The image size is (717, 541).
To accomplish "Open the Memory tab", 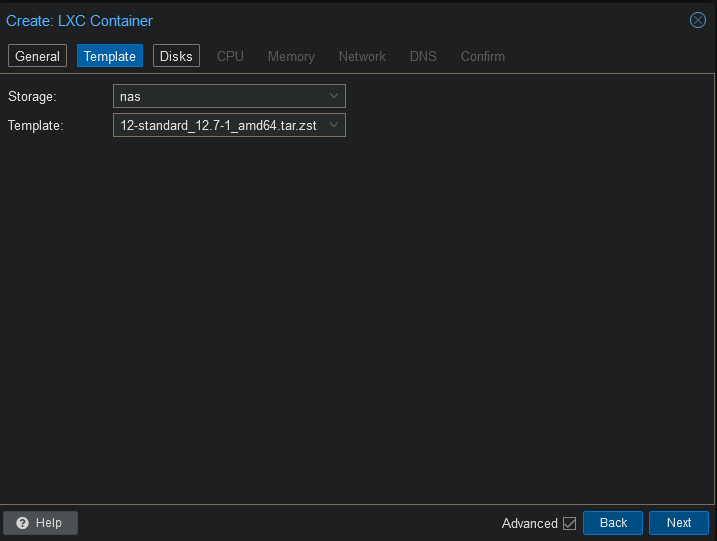I will pyautogui.click(x=291, y=56).
